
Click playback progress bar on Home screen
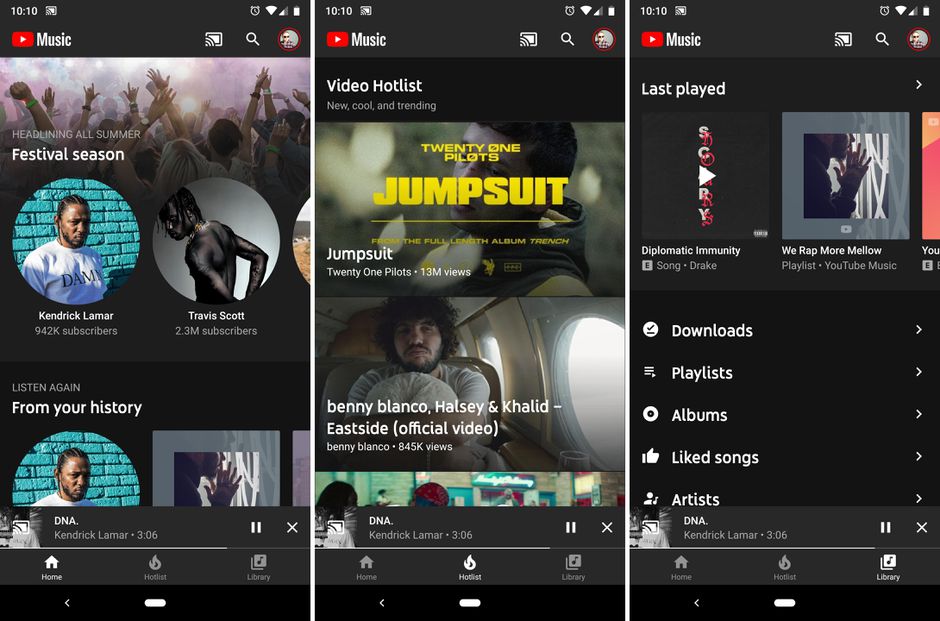tap(155, 548)
